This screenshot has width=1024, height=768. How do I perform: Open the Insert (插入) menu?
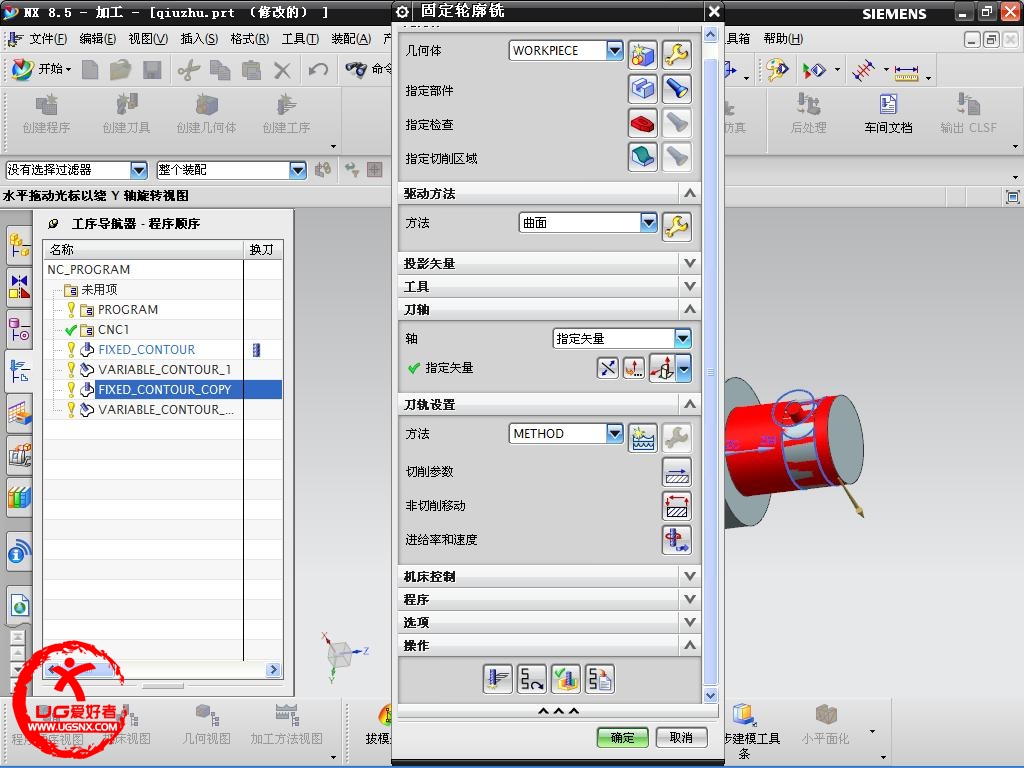pyautogui.click(x=199, y=39)
